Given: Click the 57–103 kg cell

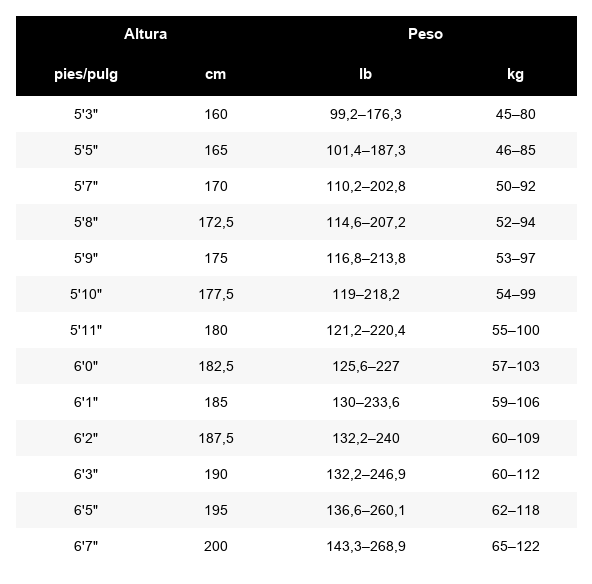Looking at the screenshot, I should click(515, 366).
